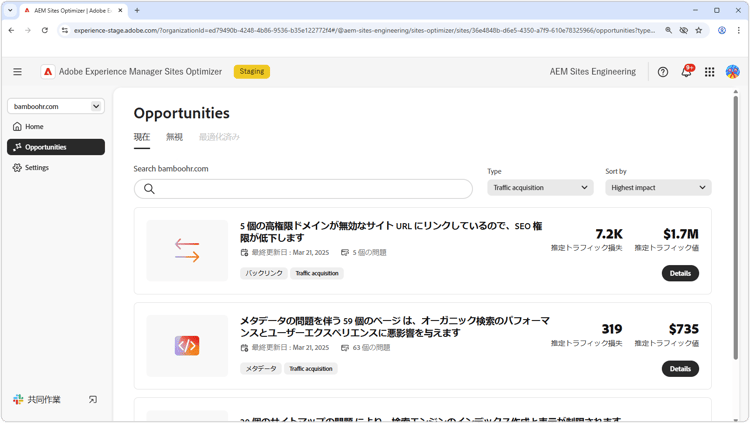Open the Type dropdown Traffic acquisition
Viewport: 750px width, 423px height.
[x=540, y=188]
